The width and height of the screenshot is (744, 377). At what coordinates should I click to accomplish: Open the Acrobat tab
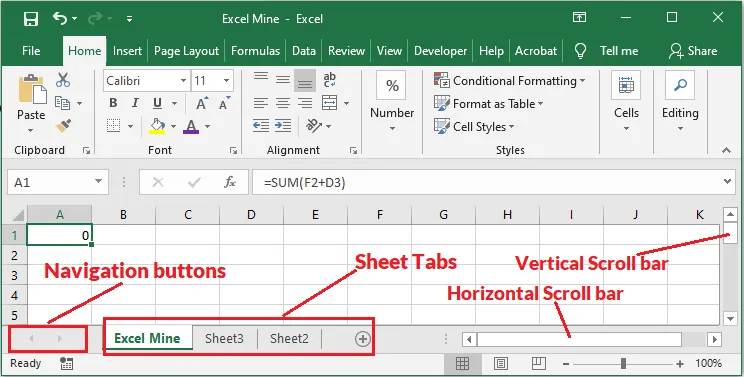point(536,51)
